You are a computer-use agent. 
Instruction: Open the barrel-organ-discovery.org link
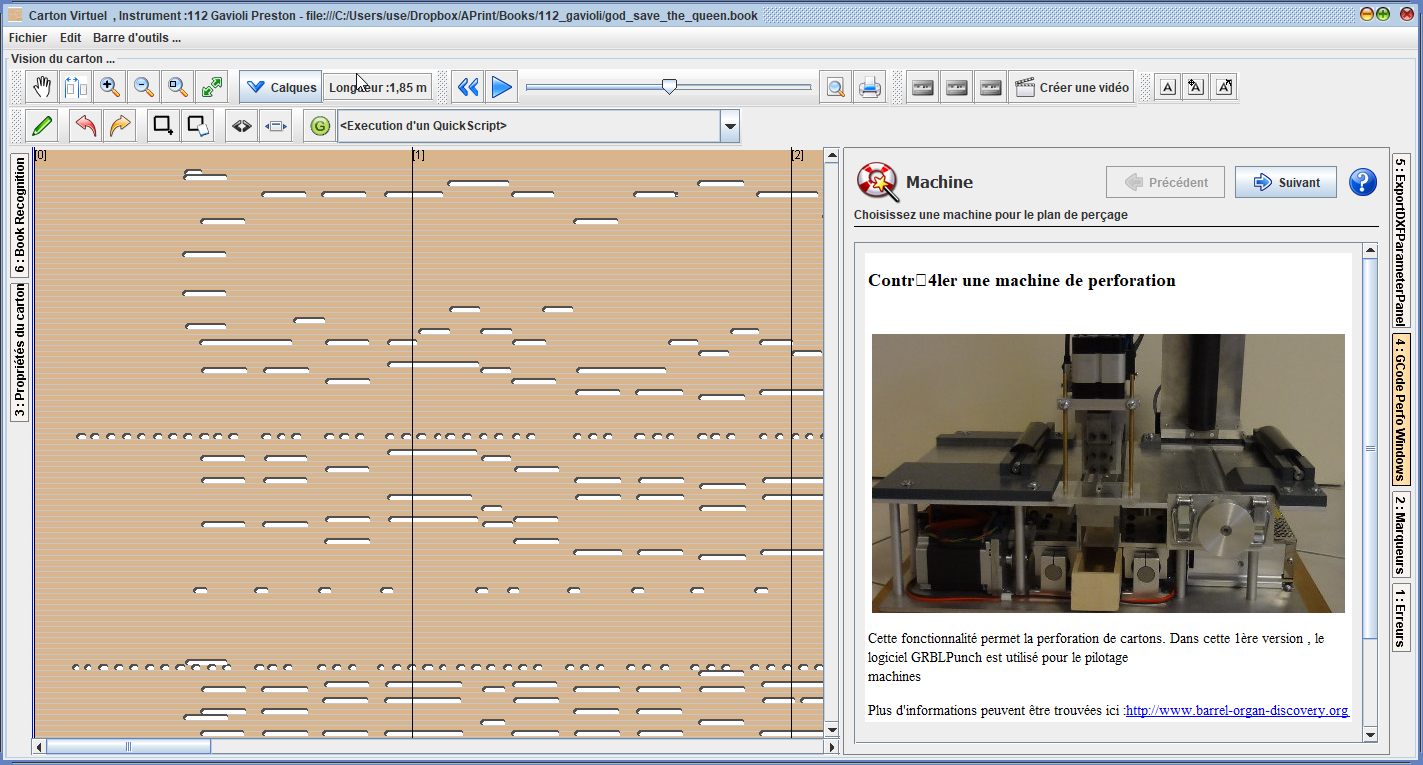[x=1237, y=711]
